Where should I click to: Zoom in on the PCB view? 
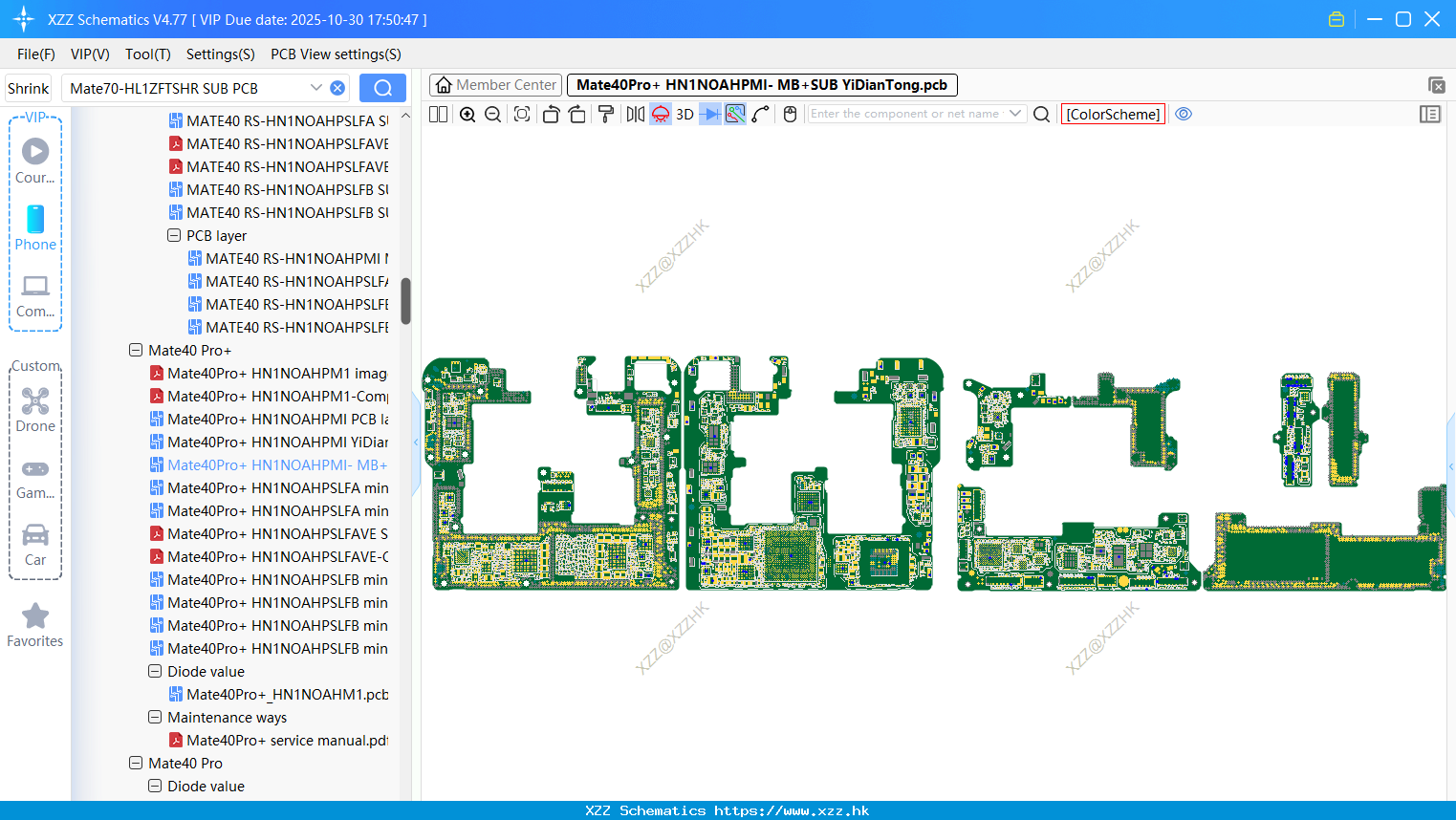pyautogui.click(x=467, y=115)
